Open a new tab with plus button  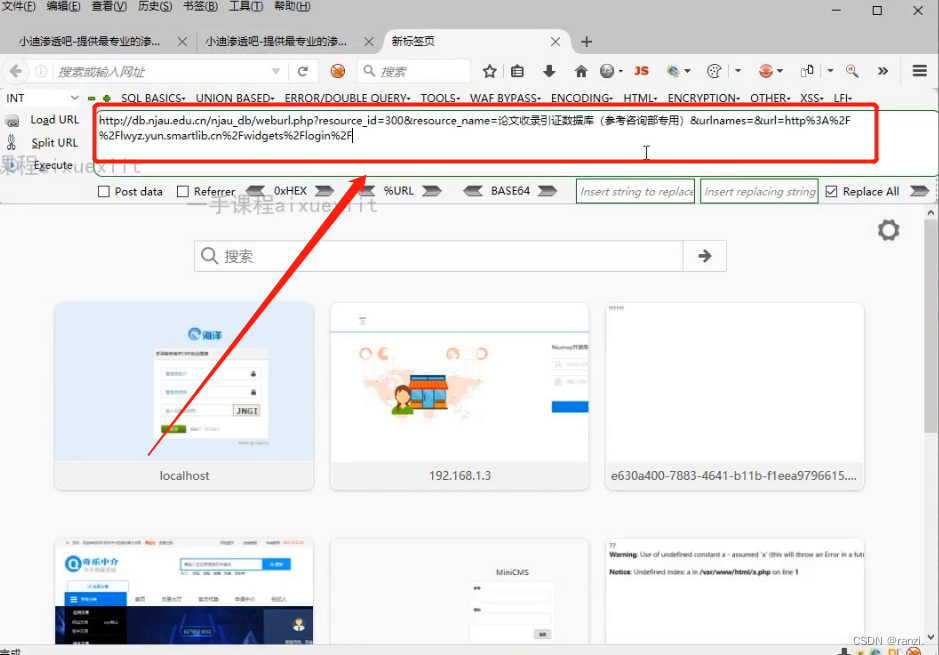click(x=586, y=41)
